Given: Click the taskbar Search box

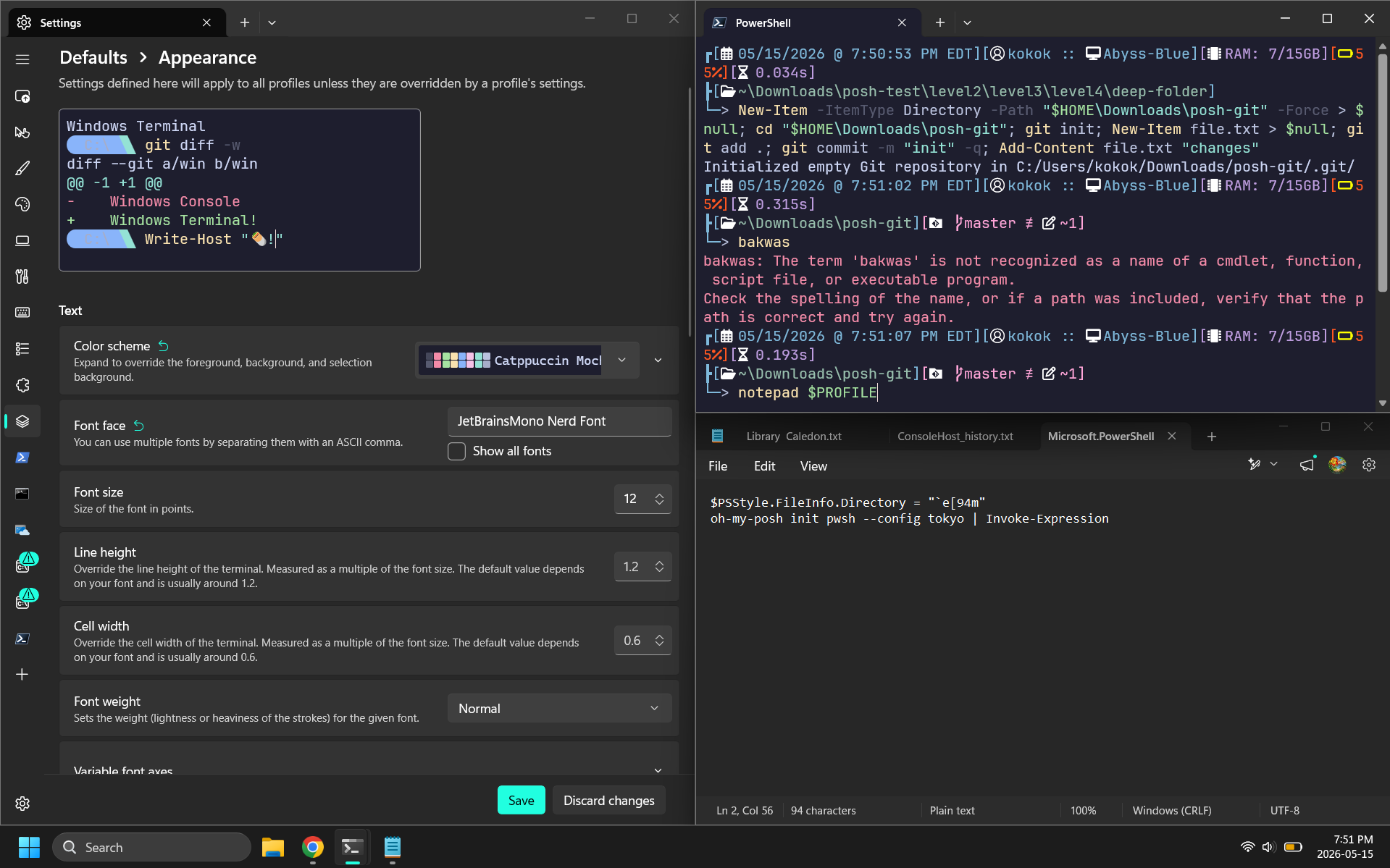Looking at the screenshot, I should click(151, 847).
